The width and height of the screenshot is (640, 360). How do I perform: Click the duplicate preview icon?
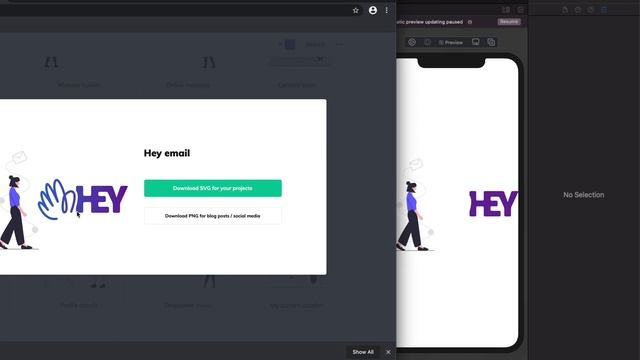coord(491,42)
